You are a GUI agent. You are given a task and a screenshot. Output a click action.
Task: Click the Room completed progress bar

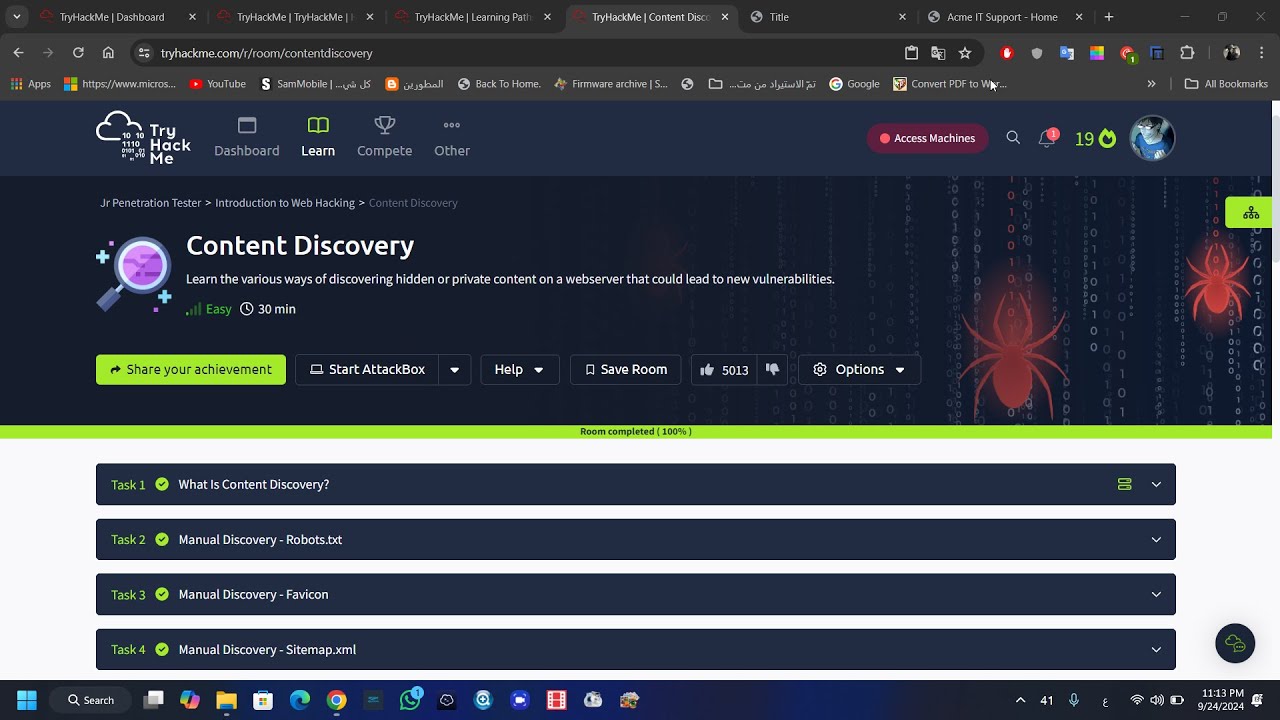[x=636, y=432]
